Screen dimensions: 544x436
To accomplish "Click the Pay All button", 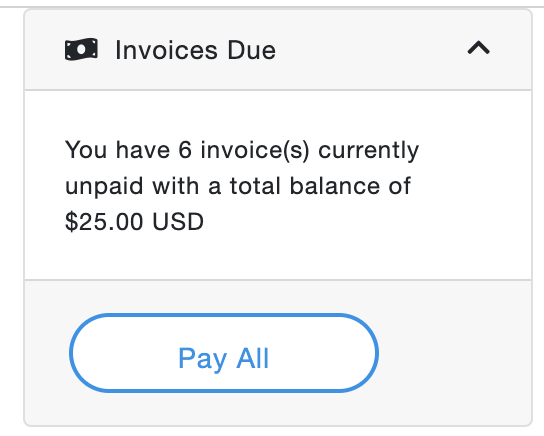I will pos(224,353).
